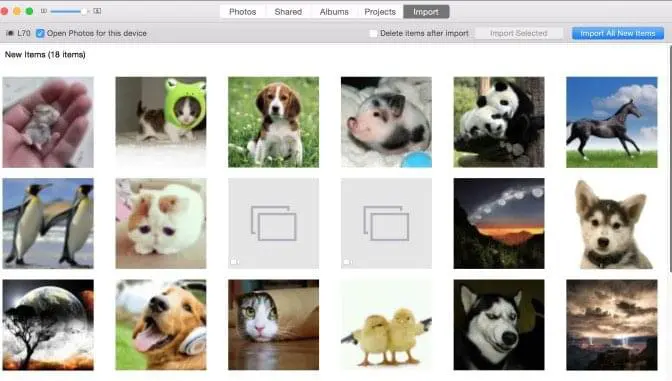672x381 pixels.
Task: Select the two chicks thumbnail
Action: coord(386,325)
